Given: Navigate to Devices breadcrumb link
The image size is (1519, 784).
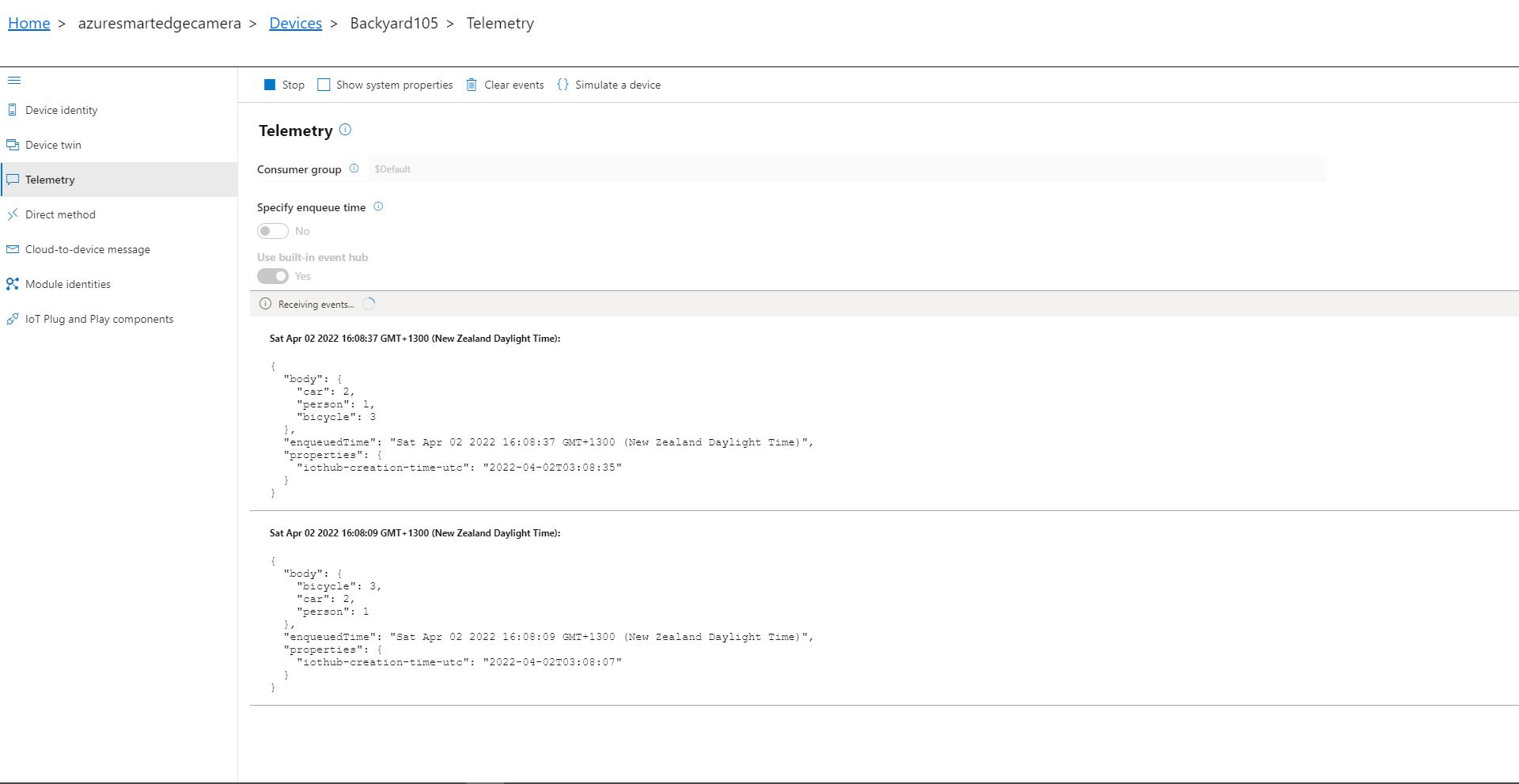Looking at the screenshot, I should pyautogui.click(x=295, y=23).
